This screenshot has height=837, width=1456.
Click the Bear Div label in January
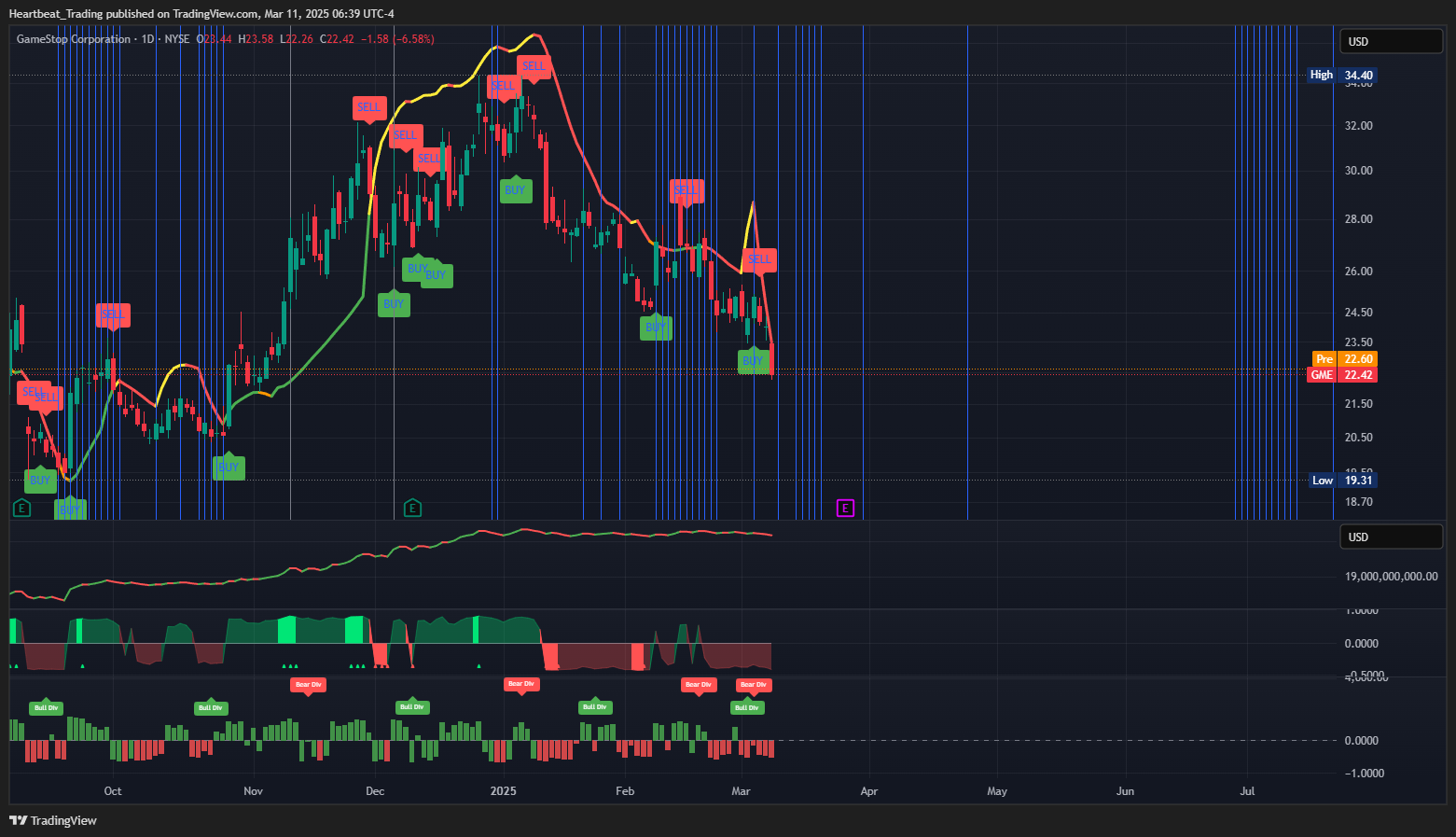click(x=520, y=684)
